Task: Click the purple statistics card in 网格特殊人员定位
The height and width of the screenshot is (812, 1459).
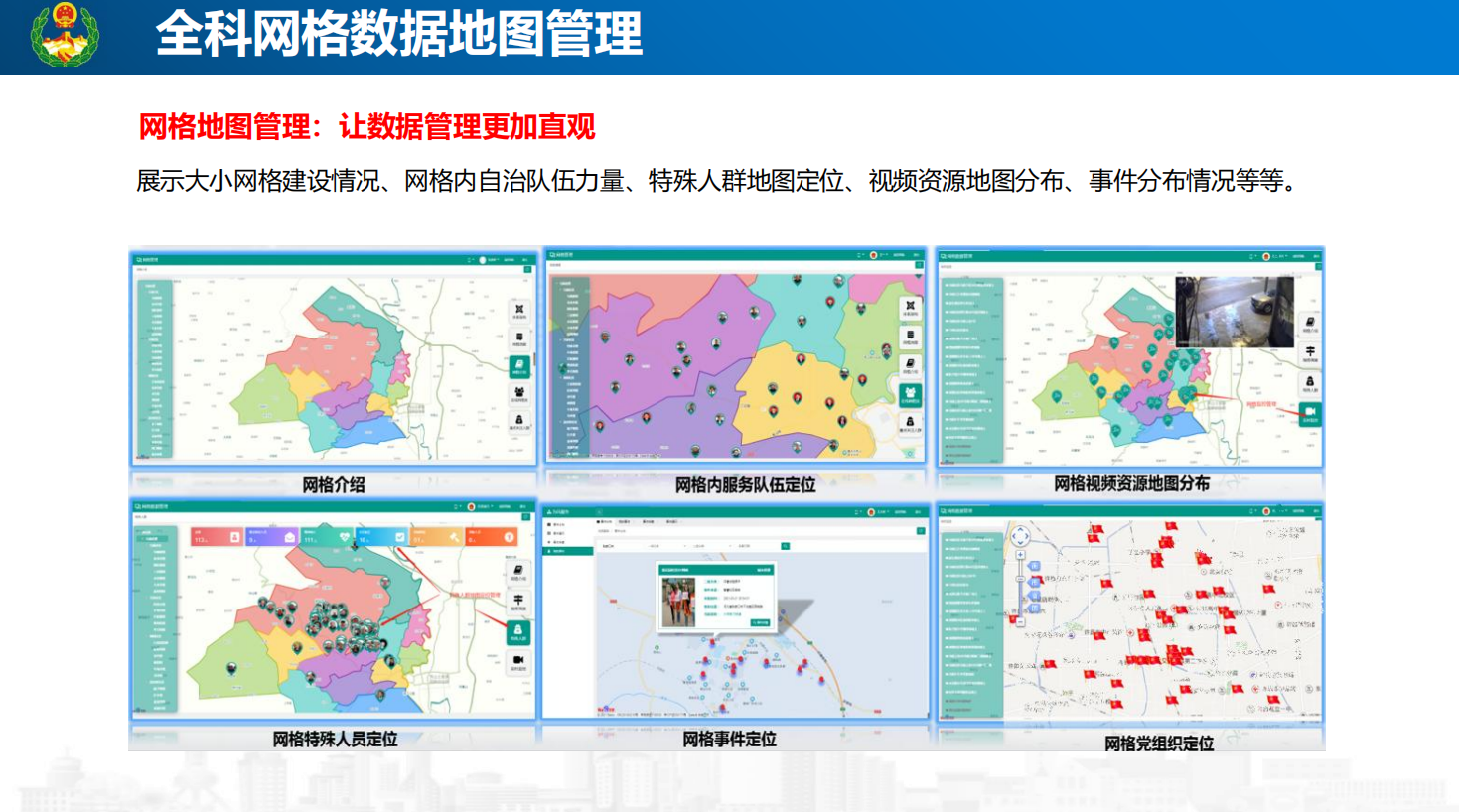Action: tap(271, 537)
